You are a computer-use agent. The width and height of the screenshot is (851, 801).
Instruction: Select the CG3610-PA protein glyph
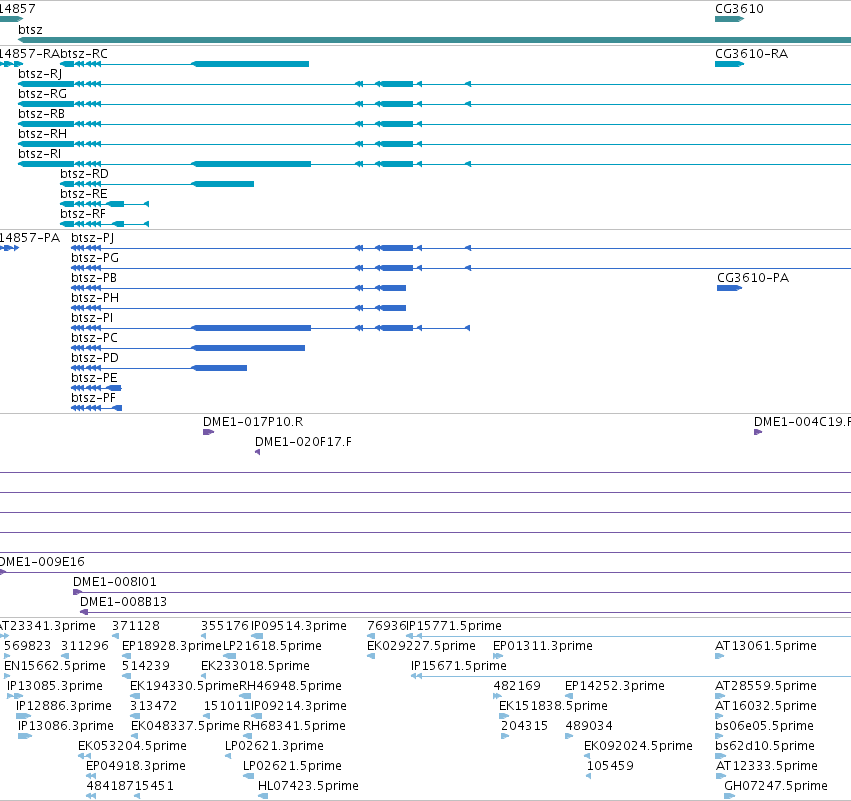point(729,288)
